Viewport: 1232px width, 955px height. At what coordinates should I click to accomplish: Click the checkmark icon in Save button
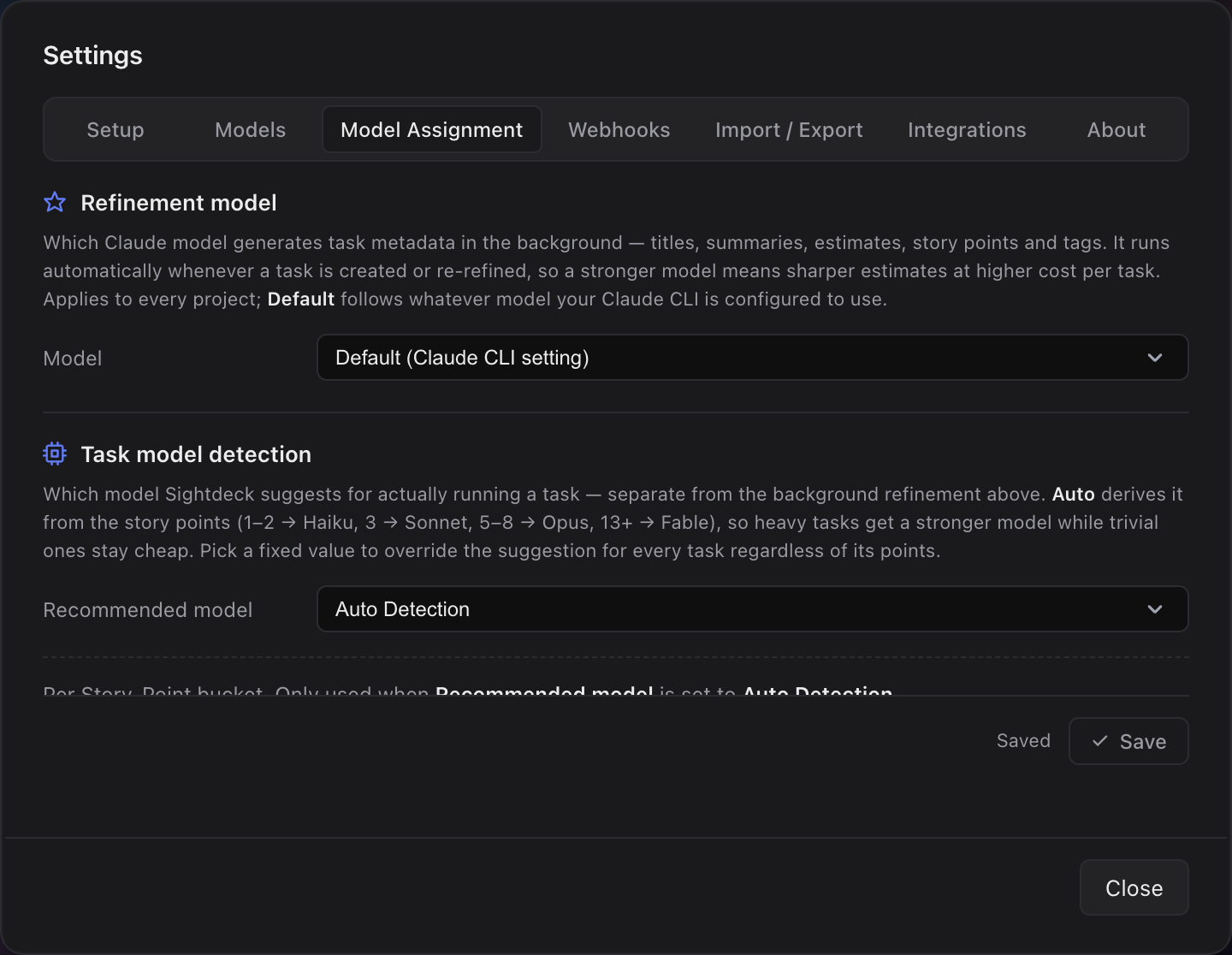coord(1100,741)
